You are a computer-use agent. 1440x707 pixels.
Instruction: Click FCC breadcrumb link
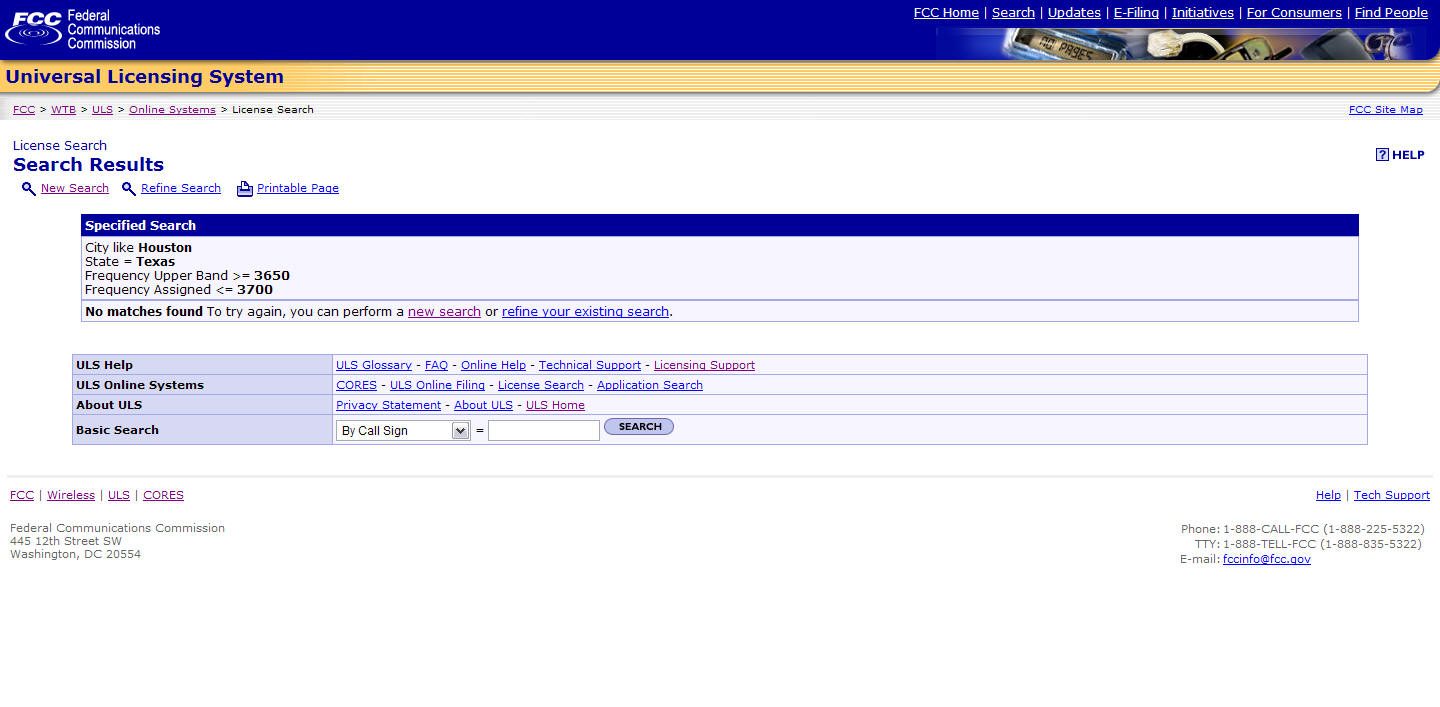click(x=24, y=110)
